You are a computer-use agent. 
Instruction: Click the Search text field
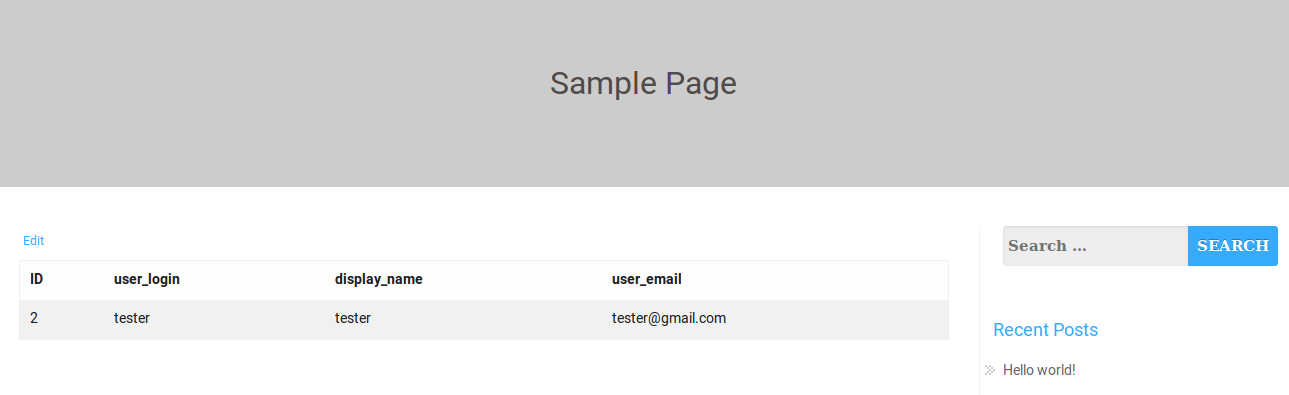pos(1095,246)
